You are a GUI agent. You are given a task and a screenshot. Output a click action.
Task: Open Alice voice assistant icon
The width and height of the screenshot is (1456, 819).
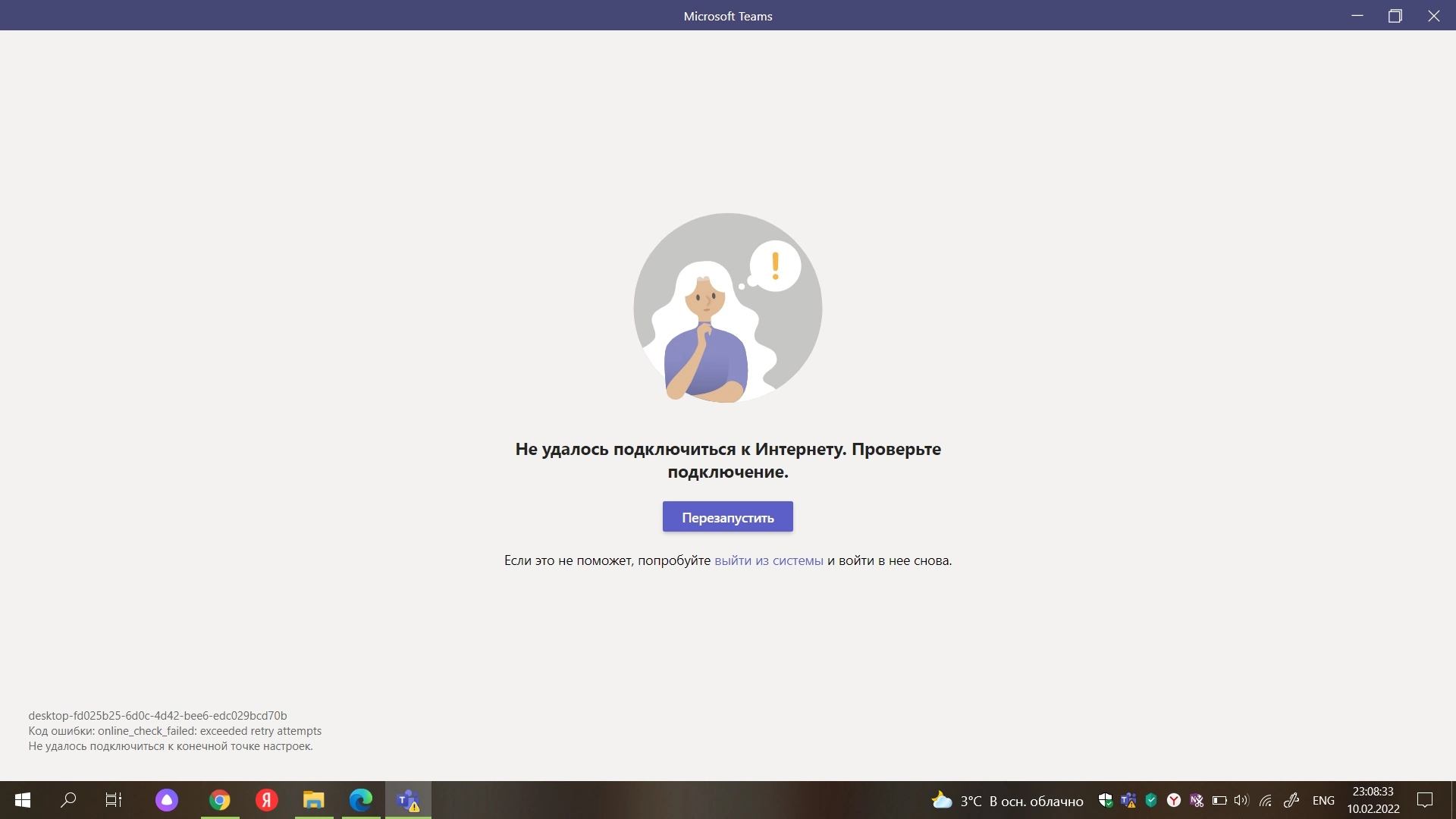tap(167, 800)
